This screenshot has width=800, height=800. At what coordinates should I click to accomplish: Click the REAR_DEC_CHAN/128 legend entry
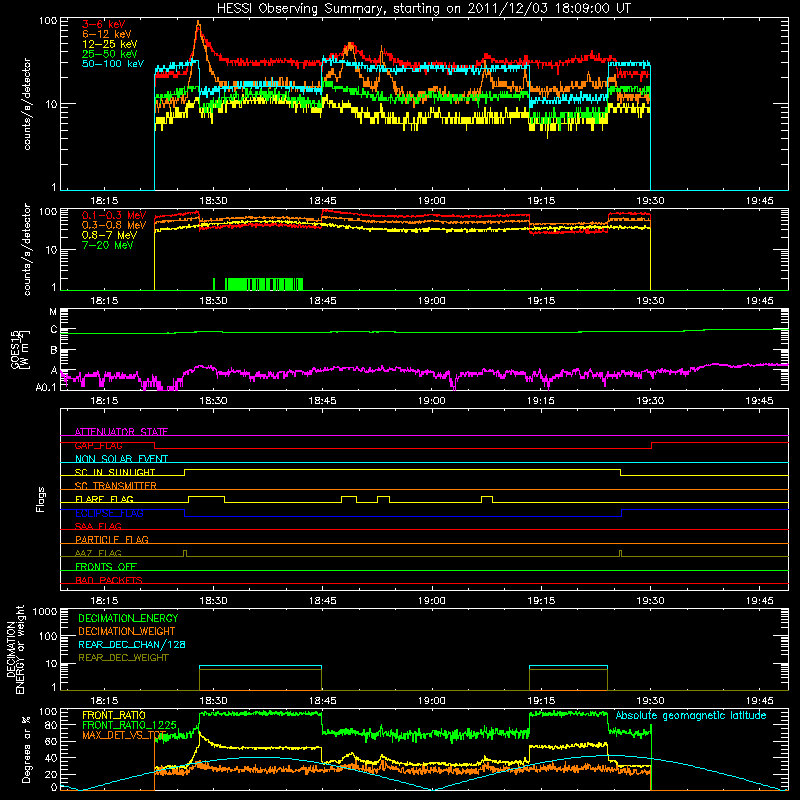(132, 644)
